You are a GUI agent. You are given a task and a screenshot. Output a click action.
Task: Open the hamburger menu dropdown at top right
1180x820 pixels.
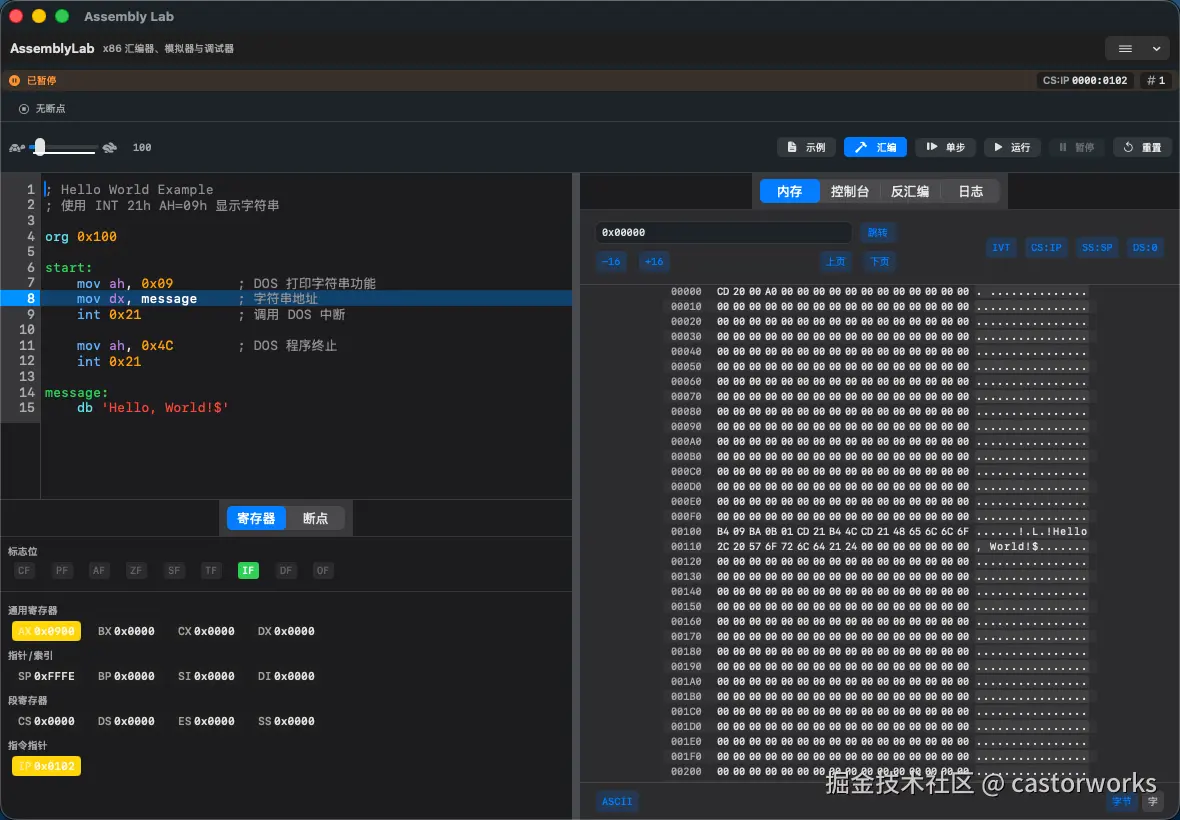[x=1138, y=48]
